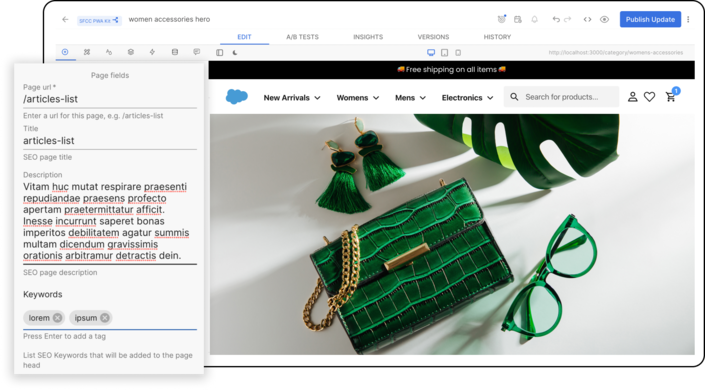Image resolution: width=705 pixels, height=390 pixels.
Task: Click the Free shipping on all items banner
Action: coord(451,70)
